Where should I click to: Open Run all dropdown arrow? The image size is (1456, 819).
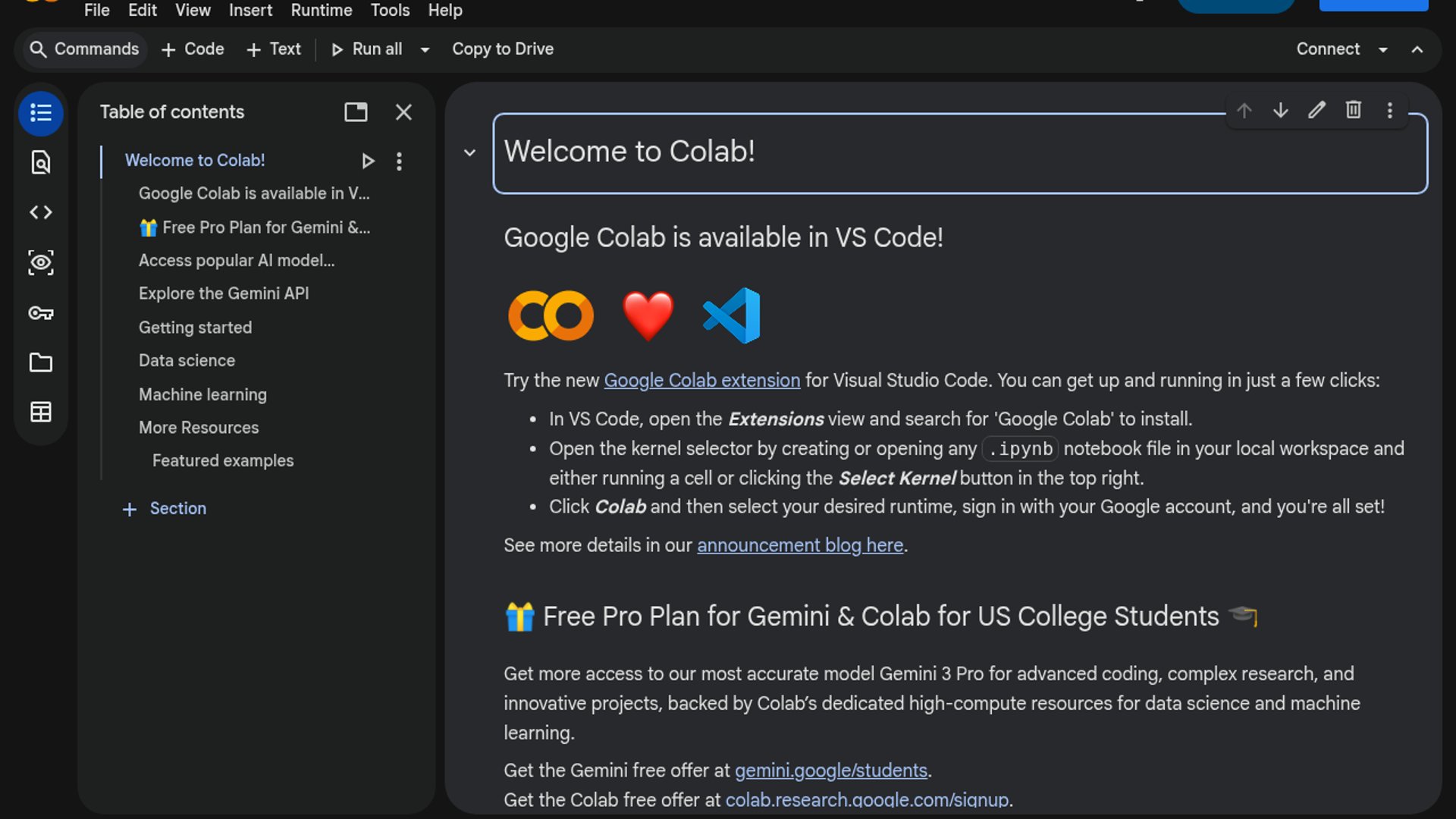(425, 49)
